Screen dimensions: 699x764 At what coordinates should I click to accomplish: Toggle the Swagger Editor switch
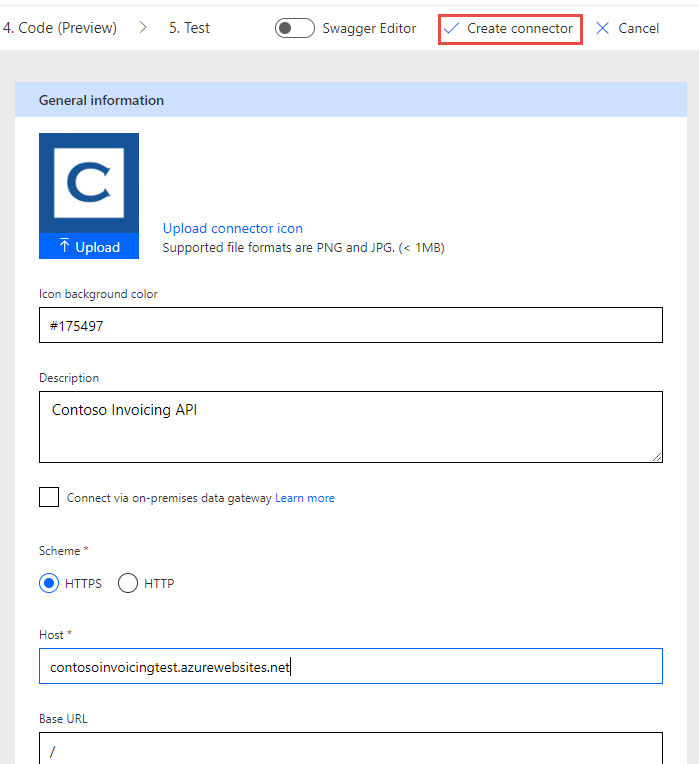295,28
